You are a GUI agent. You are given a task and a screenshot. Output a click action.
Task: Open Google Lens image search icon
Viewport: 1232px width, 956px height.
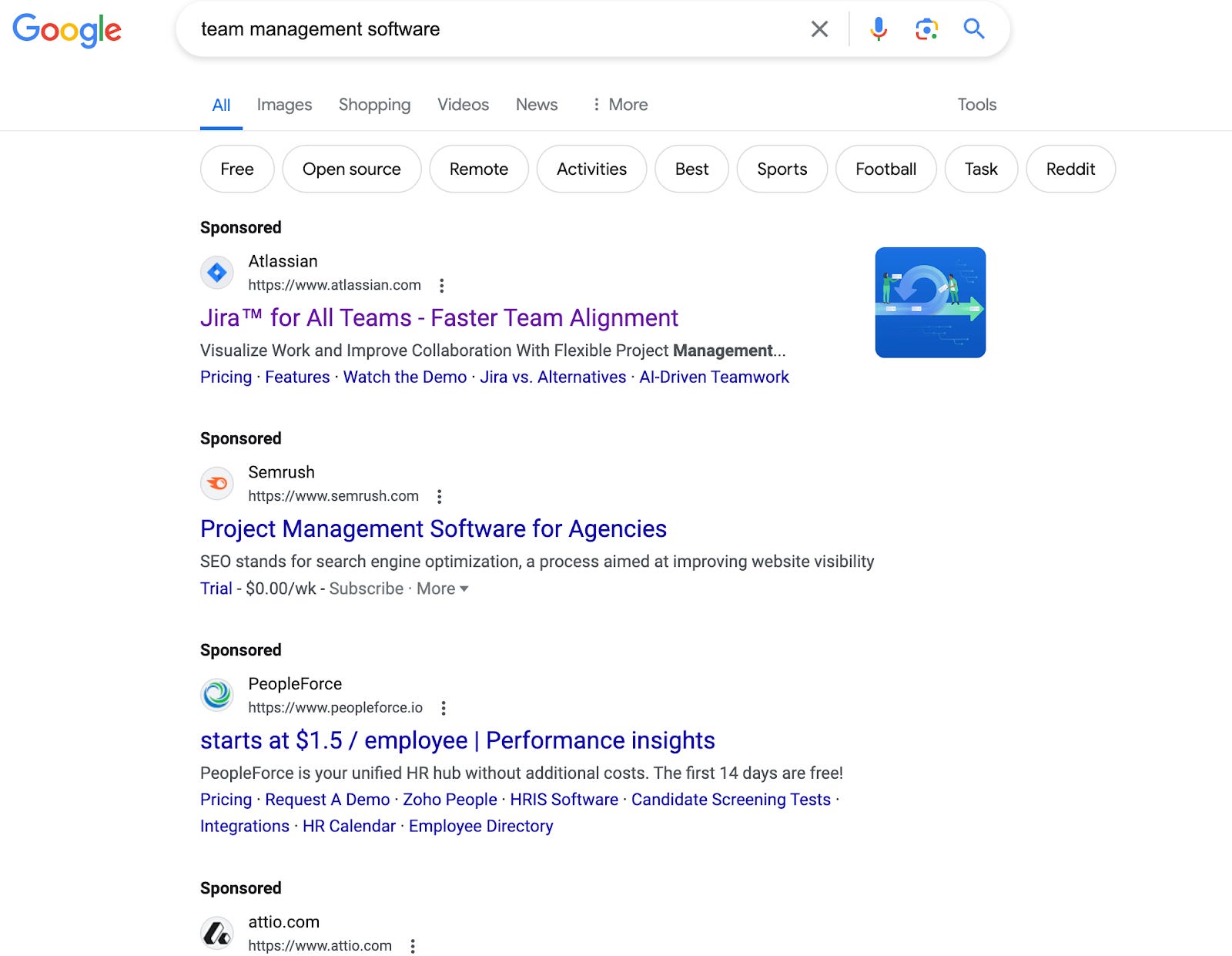(x=926, y=29)
